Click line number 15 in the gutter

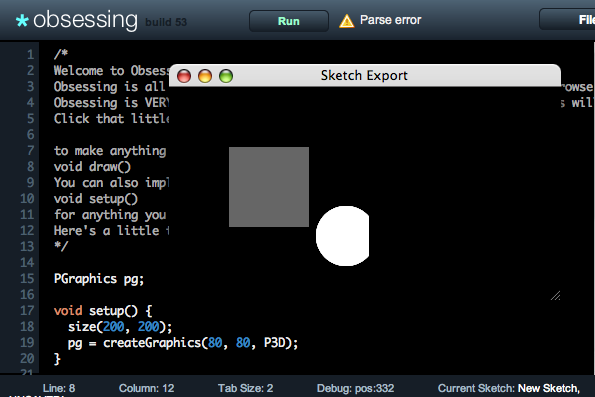tap(27, 279)
